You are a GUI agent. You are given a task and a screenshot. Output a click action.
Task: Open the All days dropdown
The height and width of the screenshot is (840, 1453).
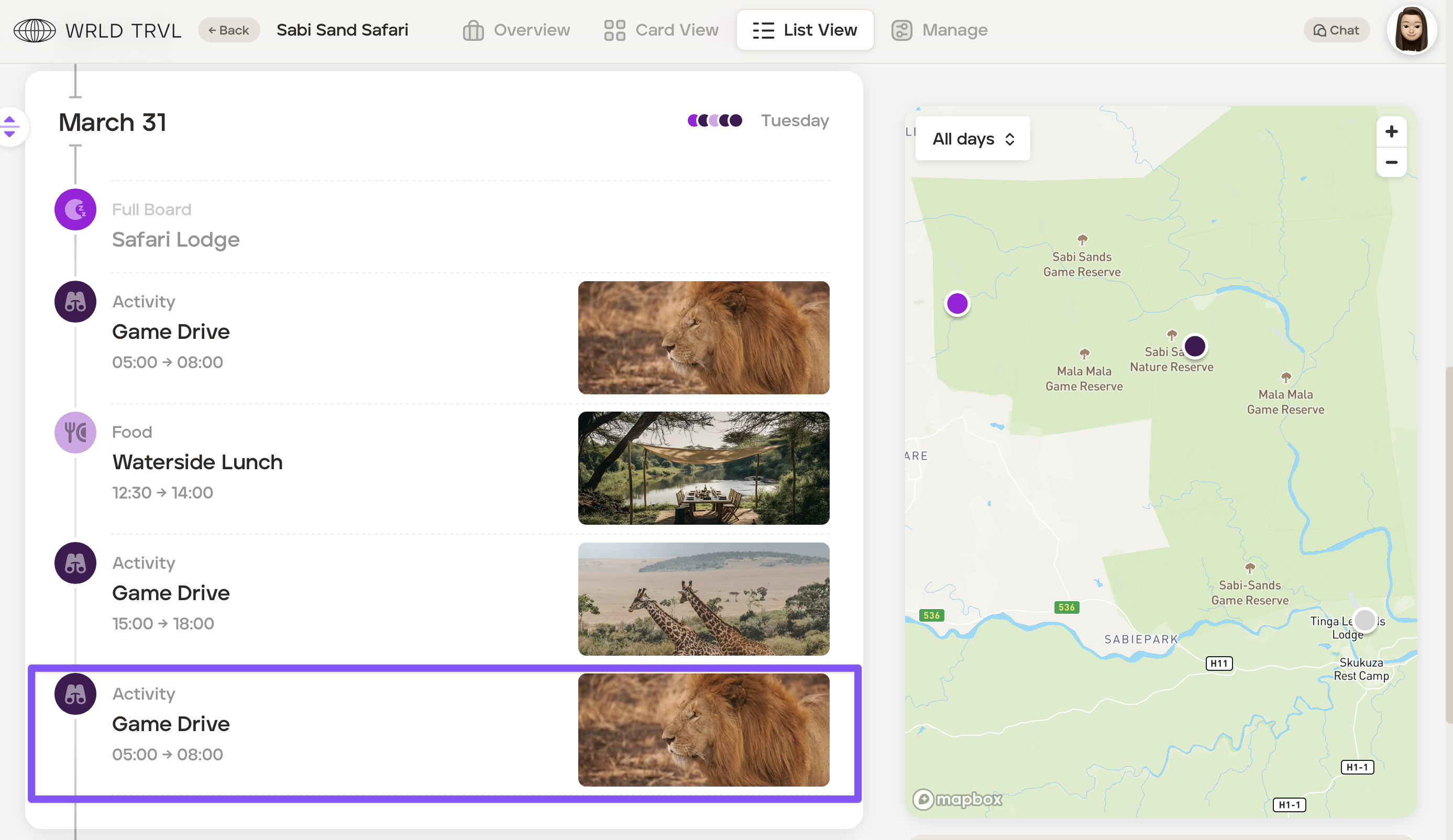point(972,138)
